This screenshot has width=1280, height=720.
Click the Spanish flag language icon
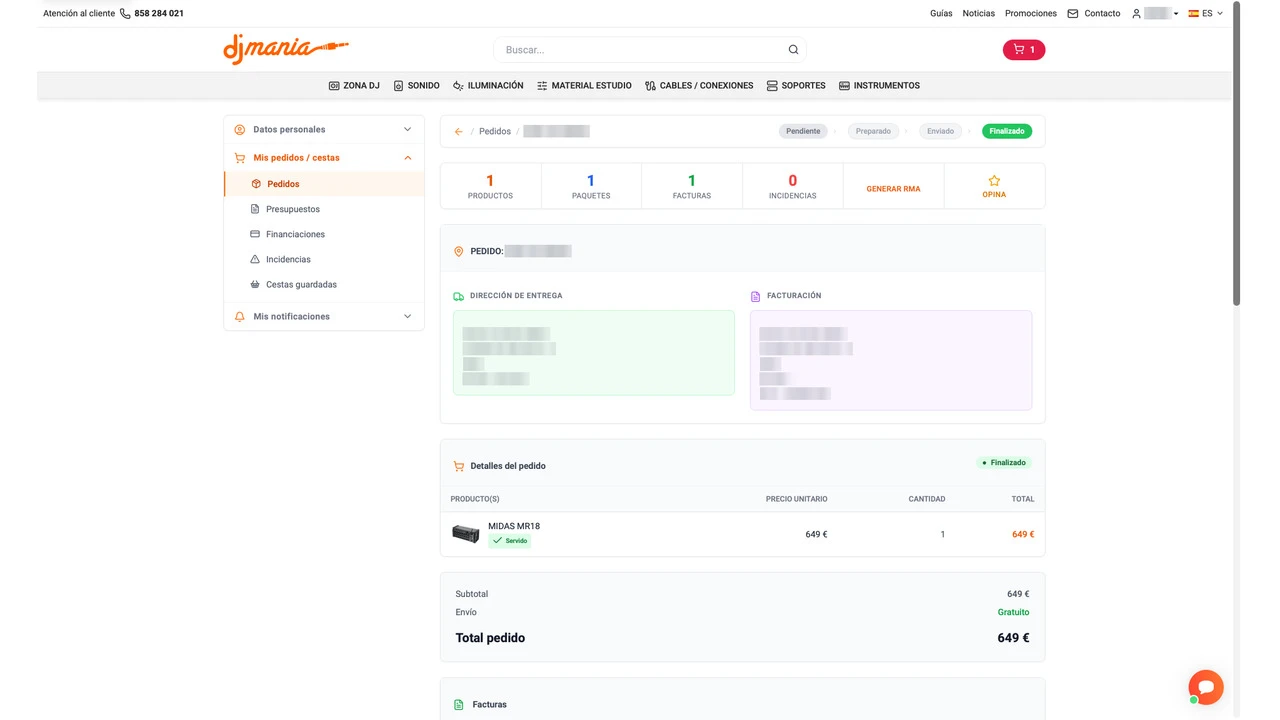(x=1193, y=14)
